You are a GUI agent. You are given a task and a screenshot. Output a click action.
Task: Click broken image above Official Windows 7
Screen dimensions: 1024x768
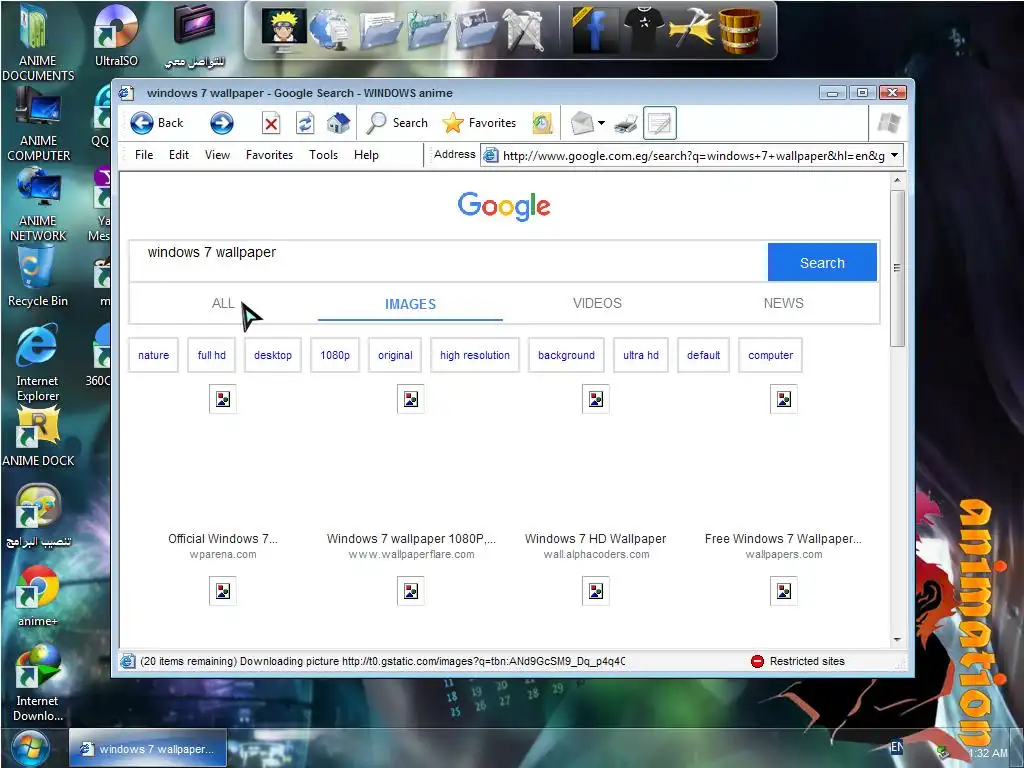223,399
